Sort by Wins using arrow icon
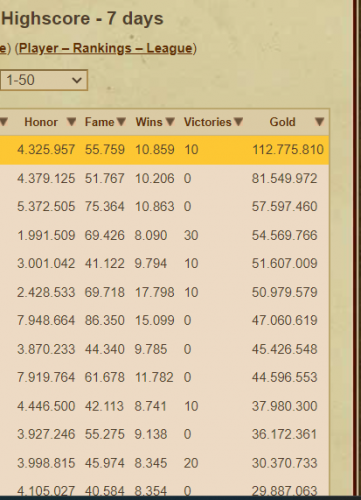361x500 pixels. coord(170,122)
